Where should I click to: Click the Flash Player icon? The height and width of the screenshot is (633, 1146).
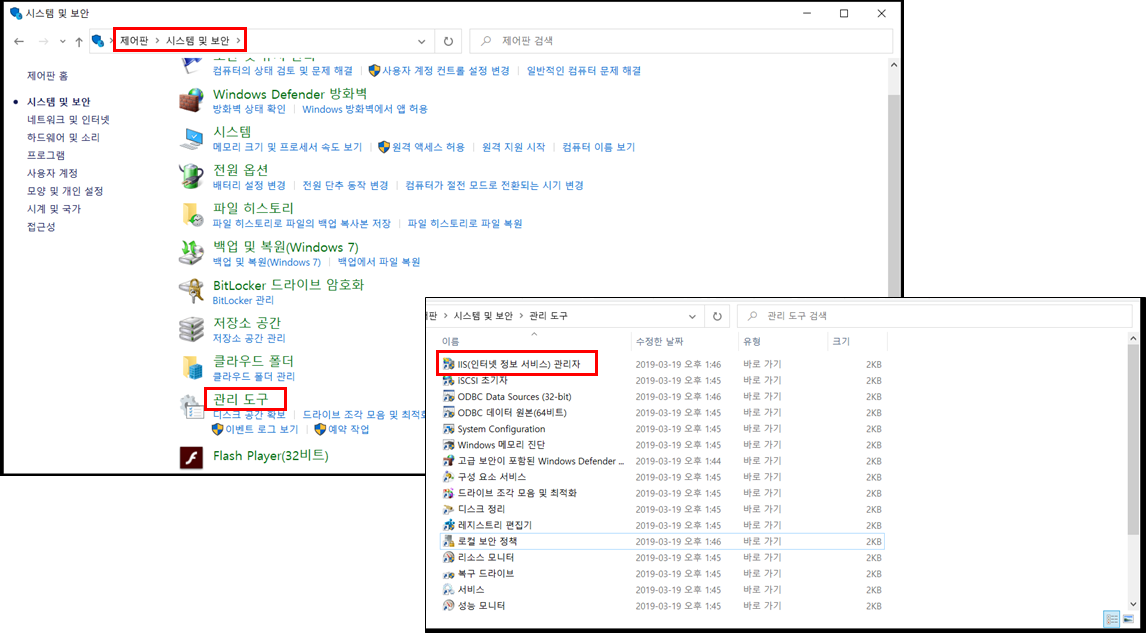click(191, 458)
